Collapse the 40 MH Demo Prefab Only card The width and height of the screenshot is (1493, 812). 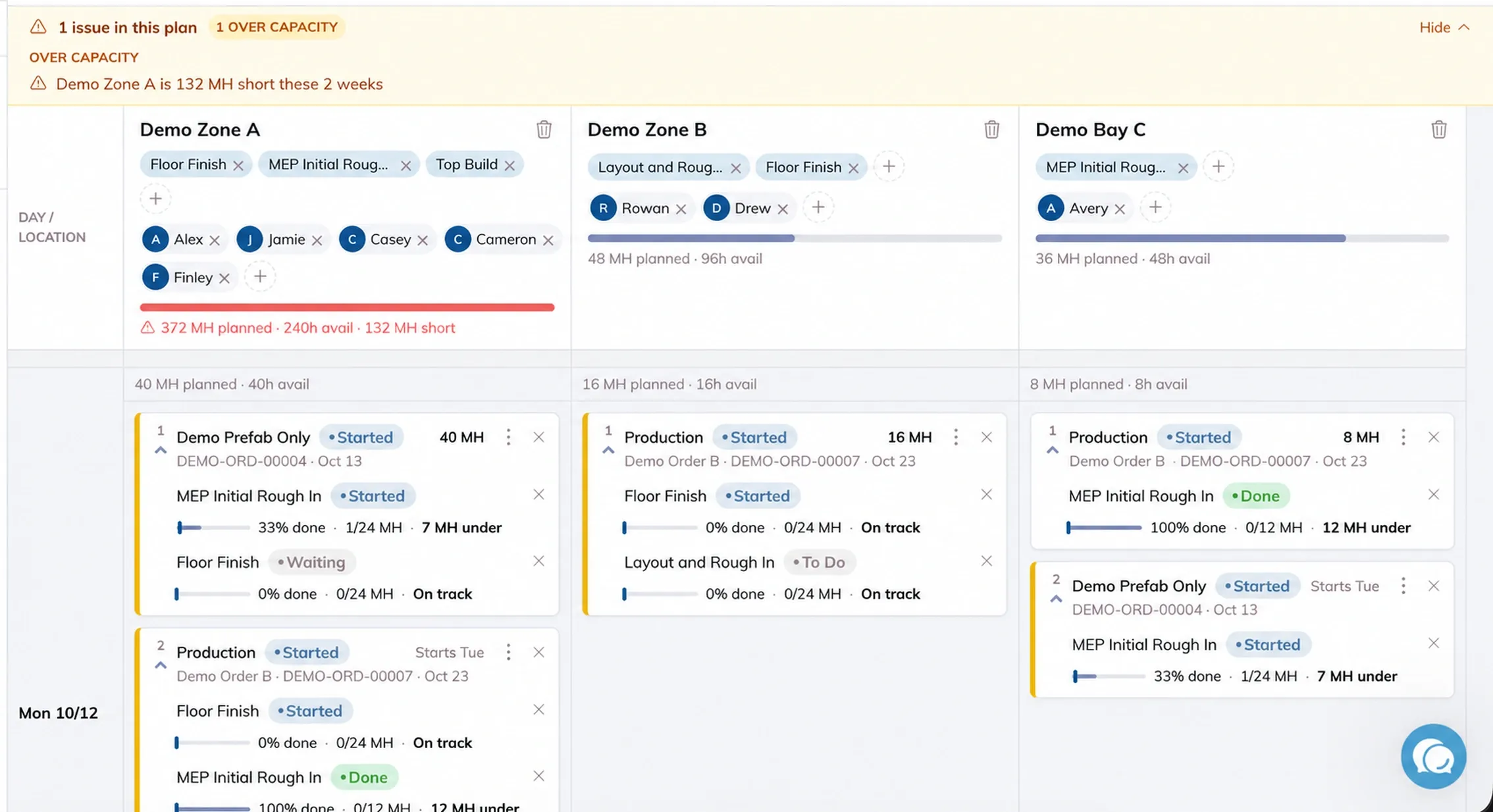160,451
